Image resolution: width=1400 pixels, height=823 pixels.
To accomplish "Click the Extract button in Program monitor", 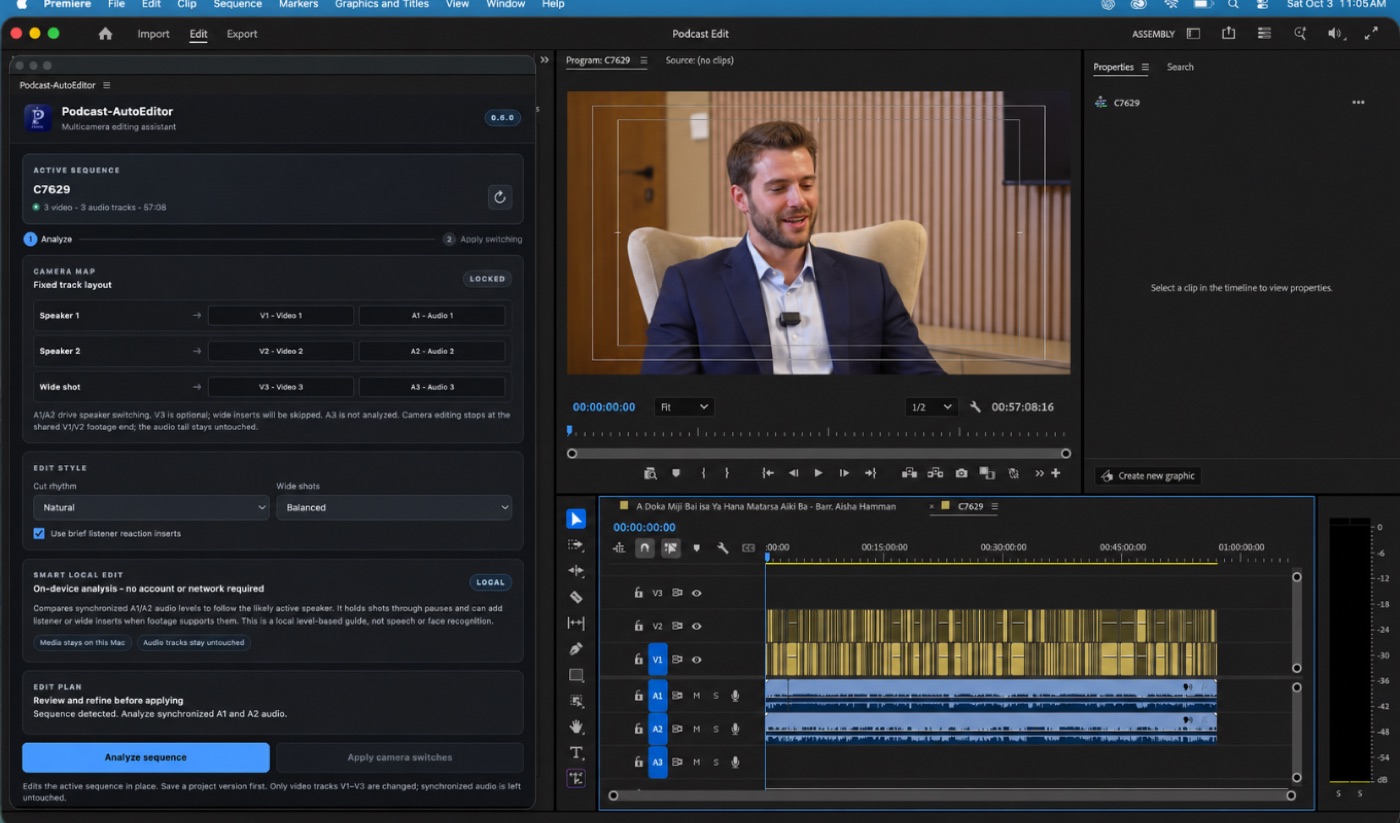I will coord(935,473).
